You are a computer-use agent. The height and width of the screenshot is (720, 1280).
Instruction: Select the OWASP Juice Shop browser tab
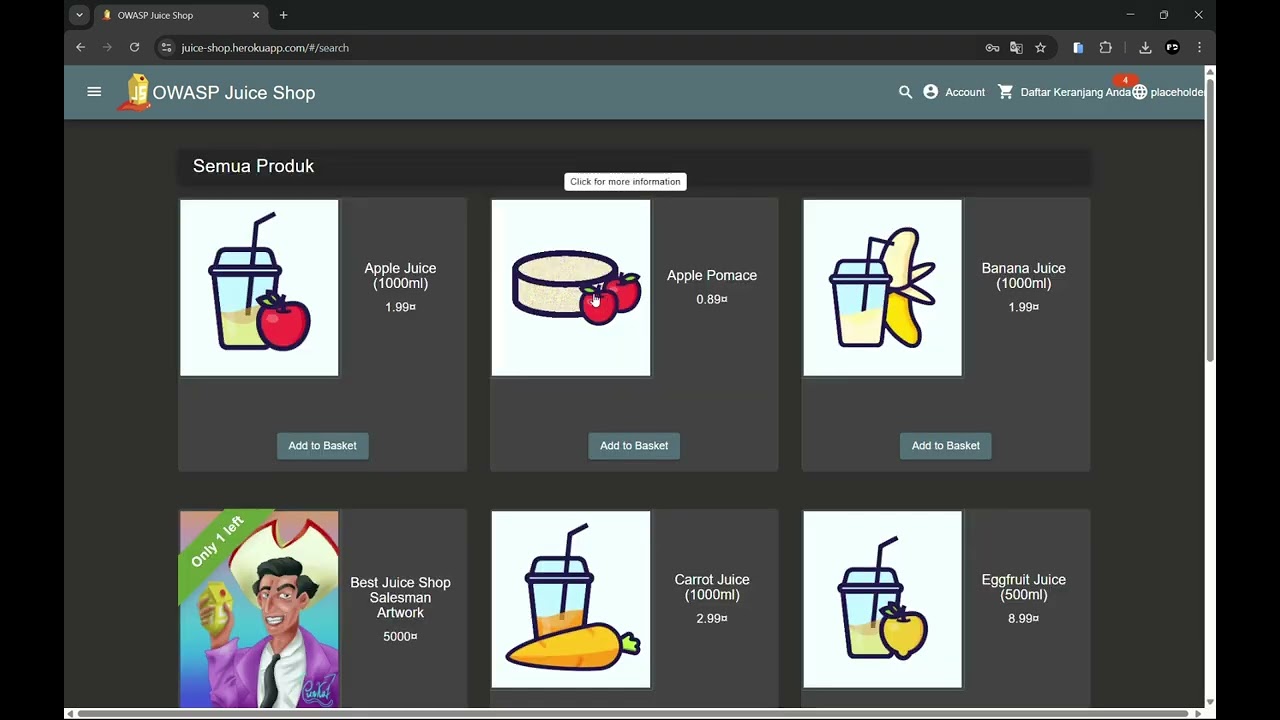tap(180, 15)
